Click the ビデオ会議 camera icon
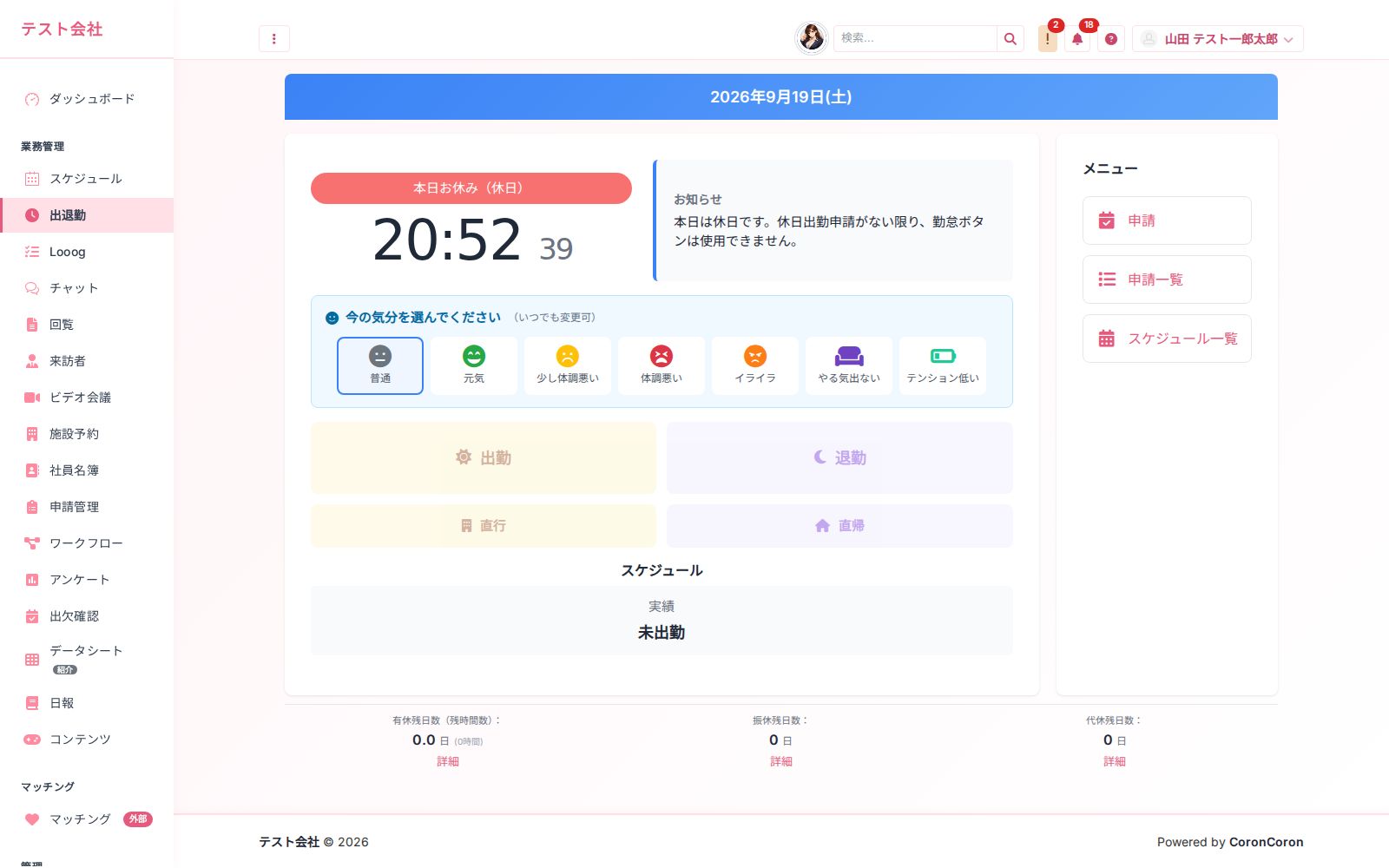The width and height of the screenshot is (1389, 868). (32, 398)
